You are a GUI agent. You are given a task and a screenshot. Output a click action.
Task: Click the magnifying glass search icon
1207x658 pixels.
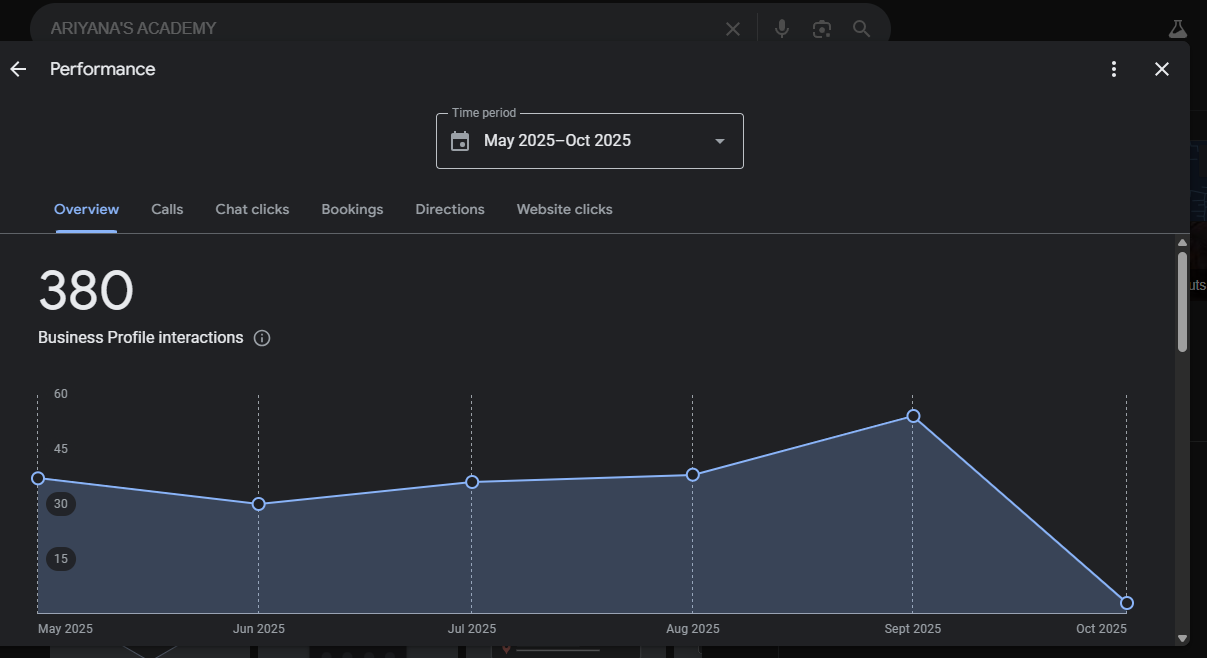click(861, 29)
